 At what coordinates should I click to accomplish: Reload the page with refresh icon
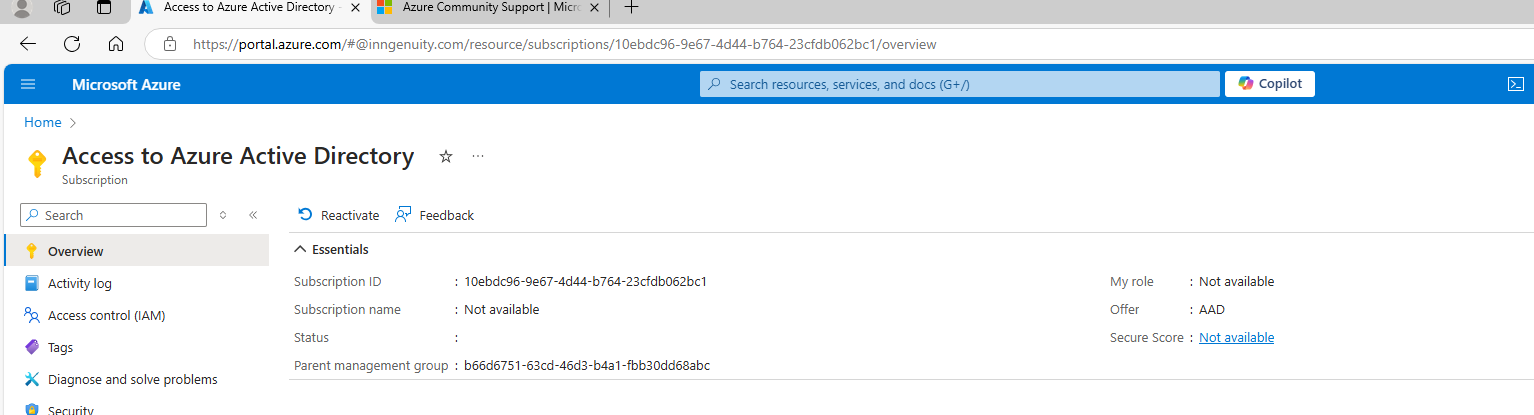72,44
